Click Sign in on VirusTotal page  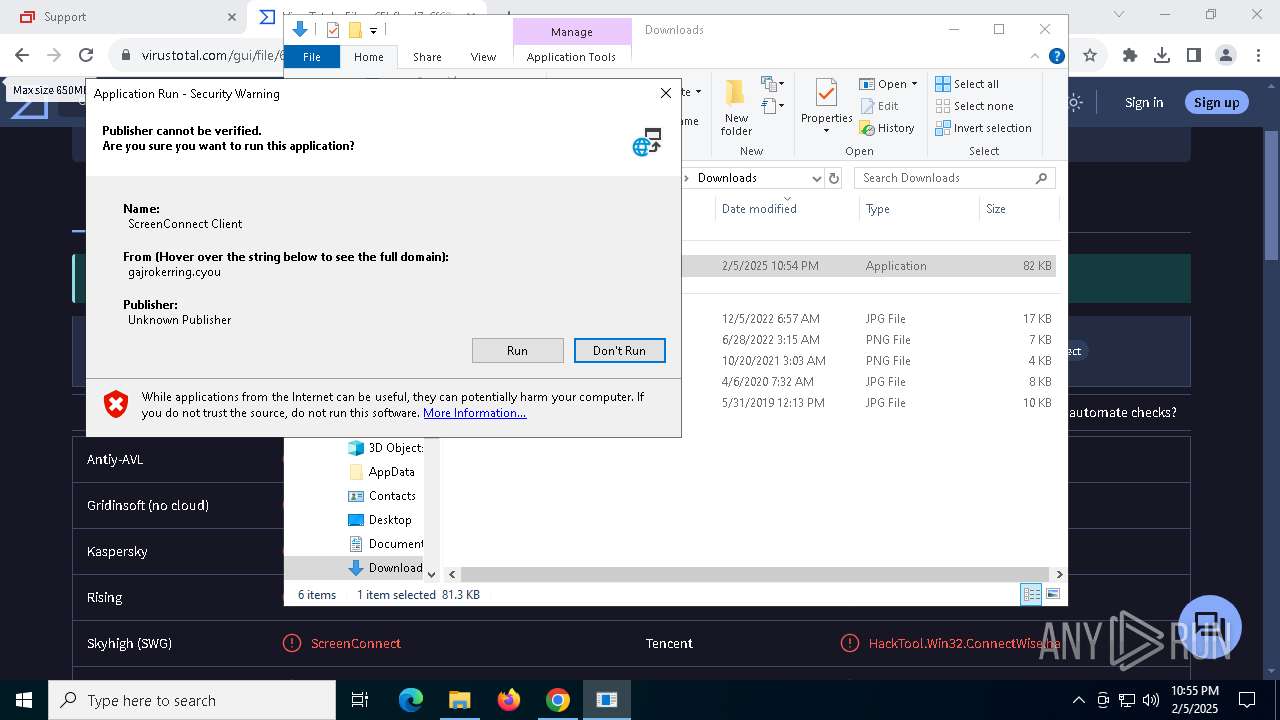point(1144,102)
